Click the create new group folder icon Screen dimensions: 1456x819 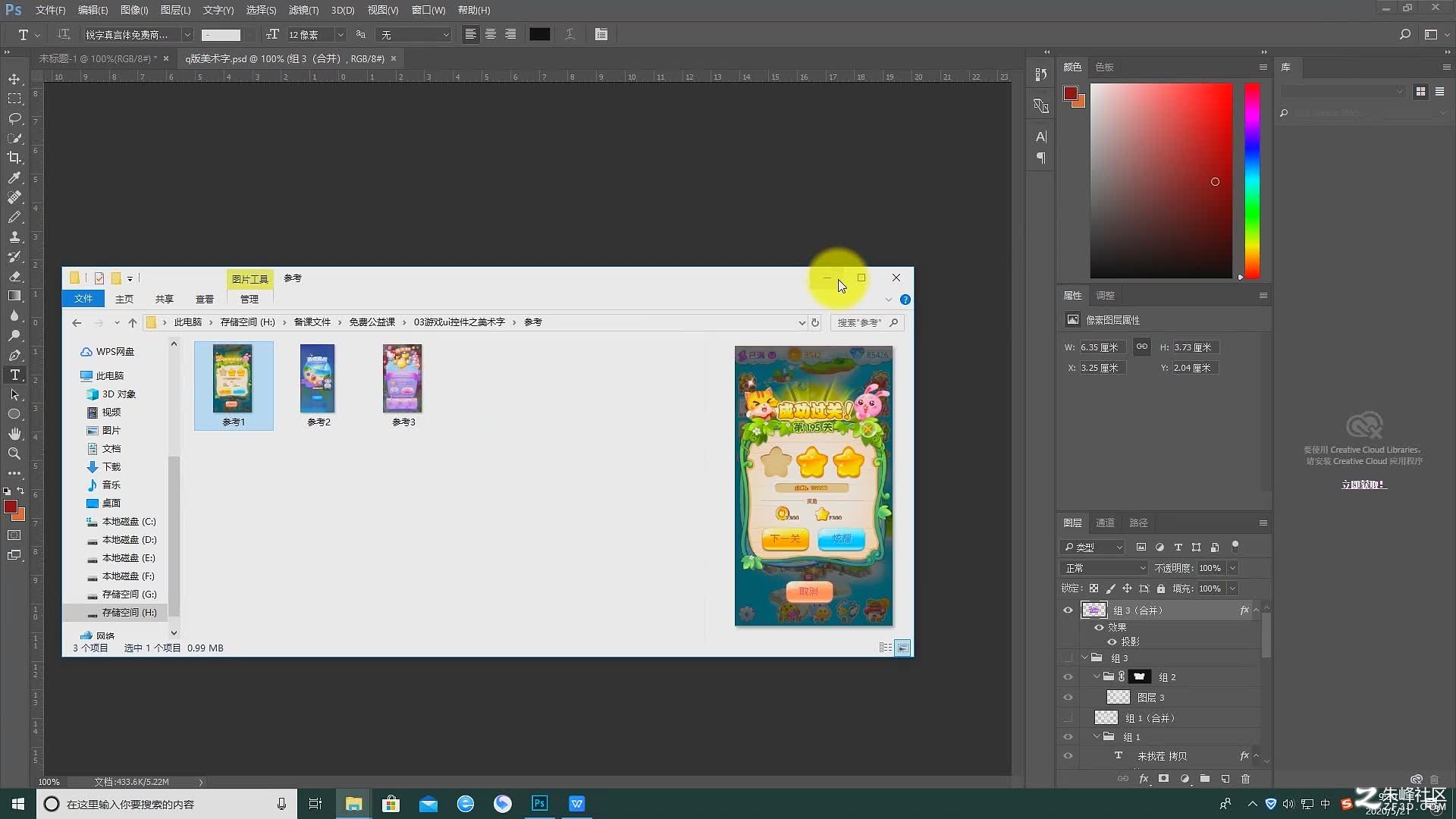[x=1205, y=779]
